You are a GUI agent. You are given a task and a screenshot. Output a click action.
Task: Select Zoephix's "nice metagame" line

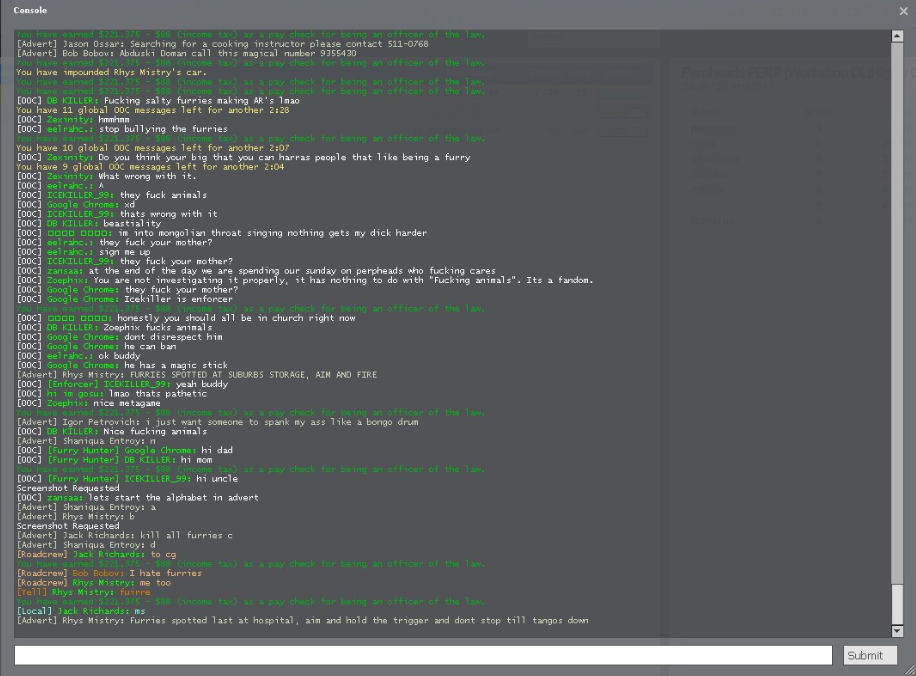88,403
